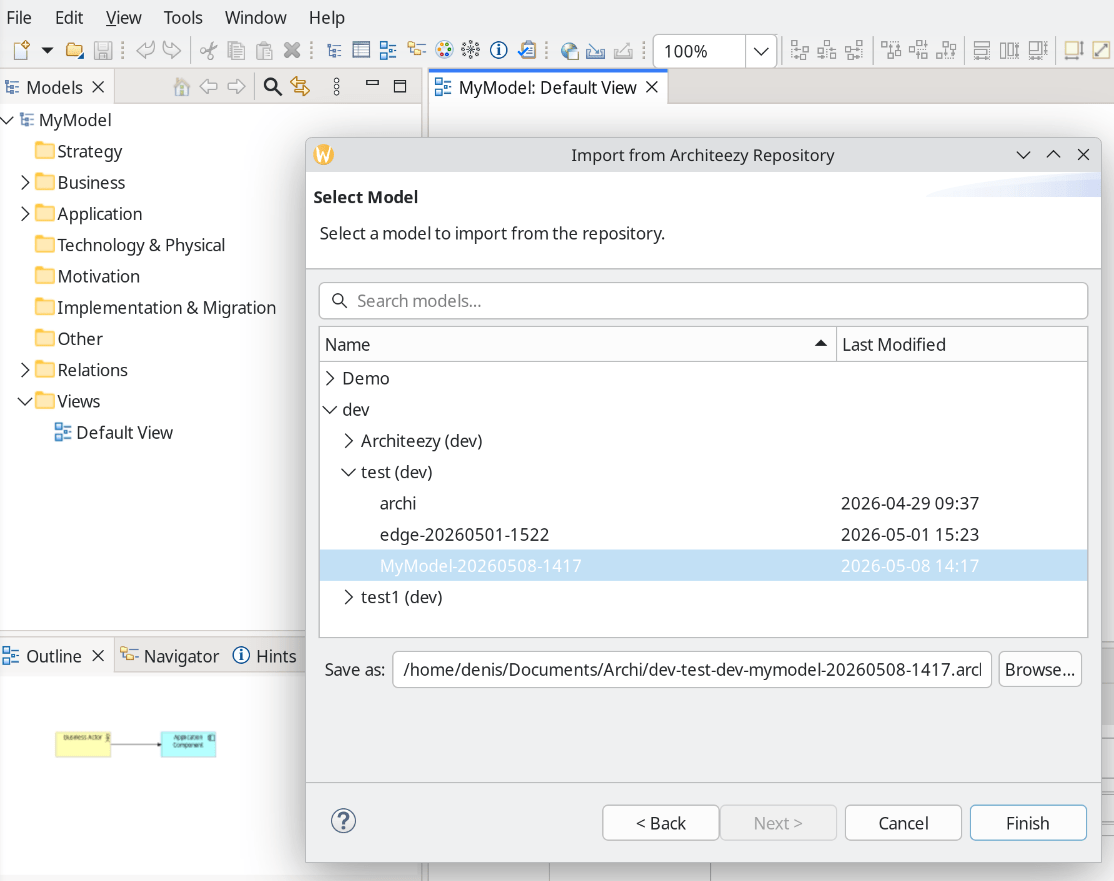This screenshot has width=1114, height=881.
Task: Click the Cut scissors icon
Action: [x=208, y=50]
